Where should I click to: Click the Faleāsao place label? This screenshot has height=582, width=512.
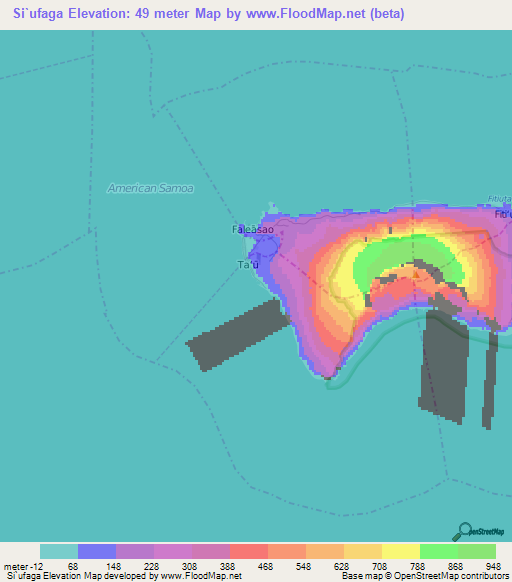253,229
